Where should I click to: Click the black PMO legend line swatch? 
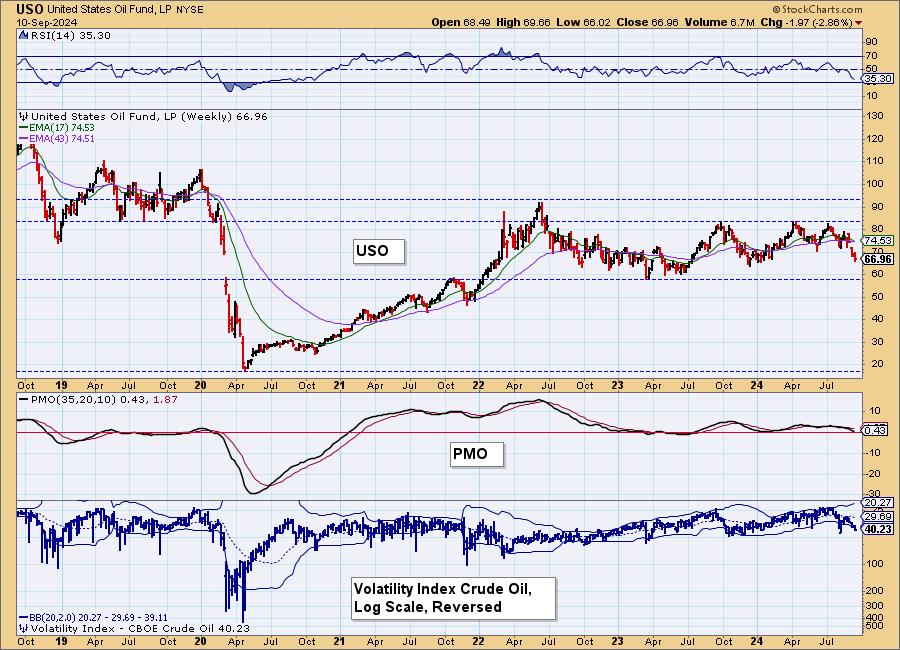pyautogui.click(x=24, y=400)
